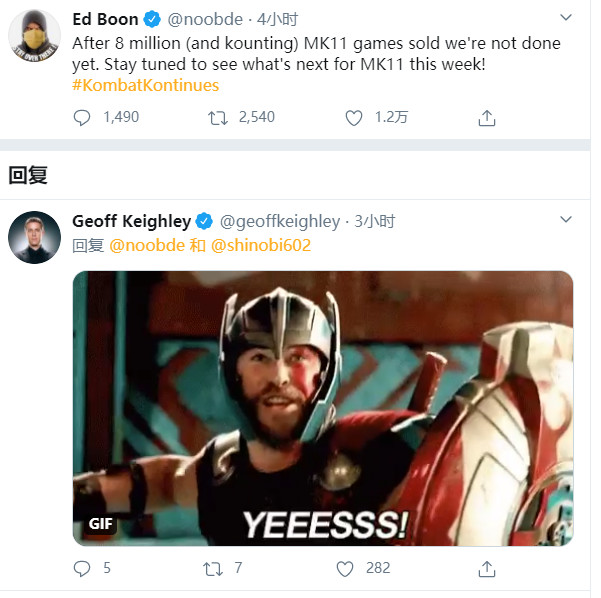The height and width of the screenshot is (598, 601).
Task: Retweet Geoff Keighley's GIF reply
Action: tap(213, 569)
